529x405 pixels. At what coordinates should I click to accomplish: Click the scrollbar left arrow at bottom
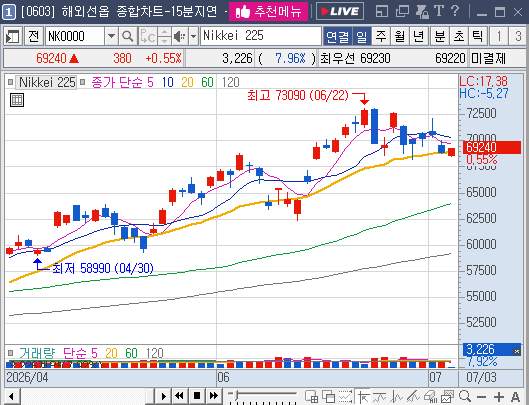(12, 396)
